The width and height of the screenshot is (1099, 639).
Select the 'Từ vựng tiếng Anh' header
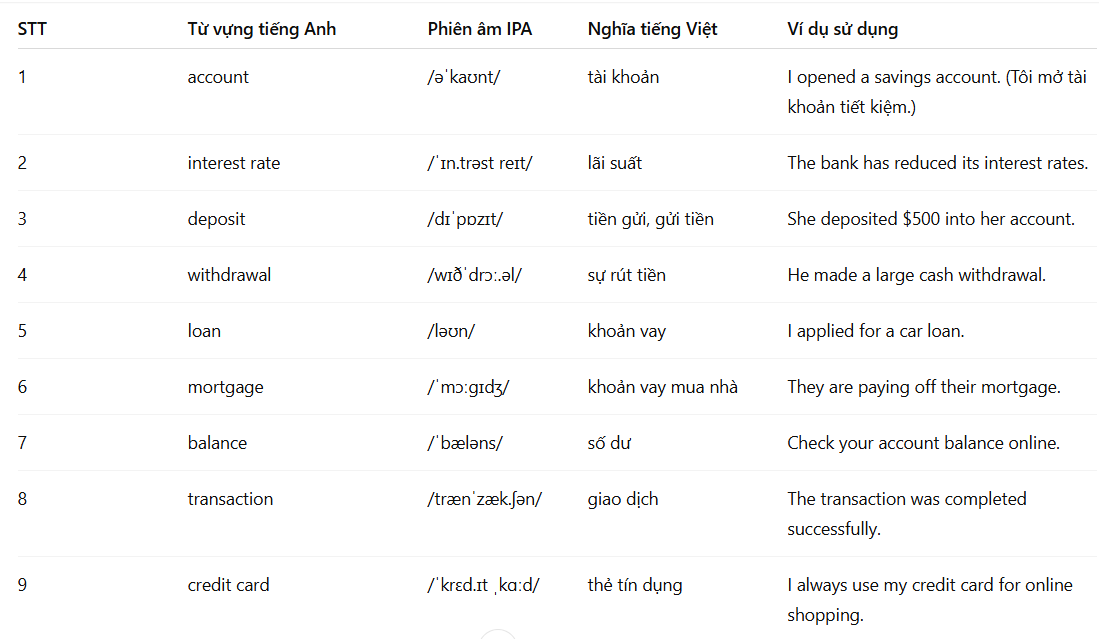click(x=261, y=29)
